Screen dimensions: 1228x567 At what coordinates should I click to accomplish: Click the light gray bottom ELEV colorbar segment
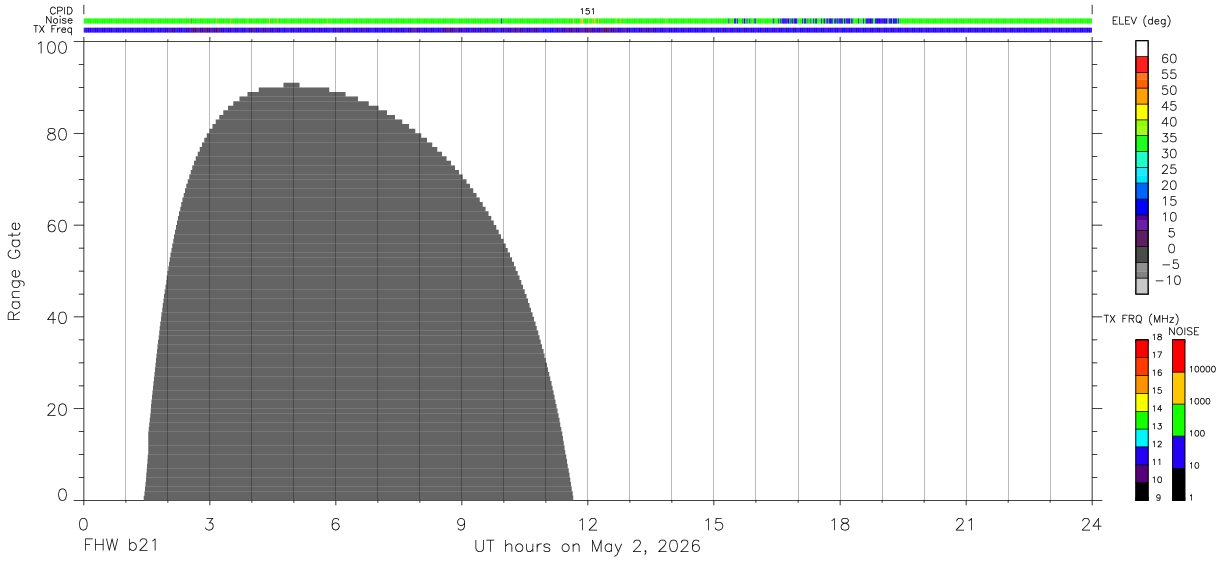click(1142, 287)
